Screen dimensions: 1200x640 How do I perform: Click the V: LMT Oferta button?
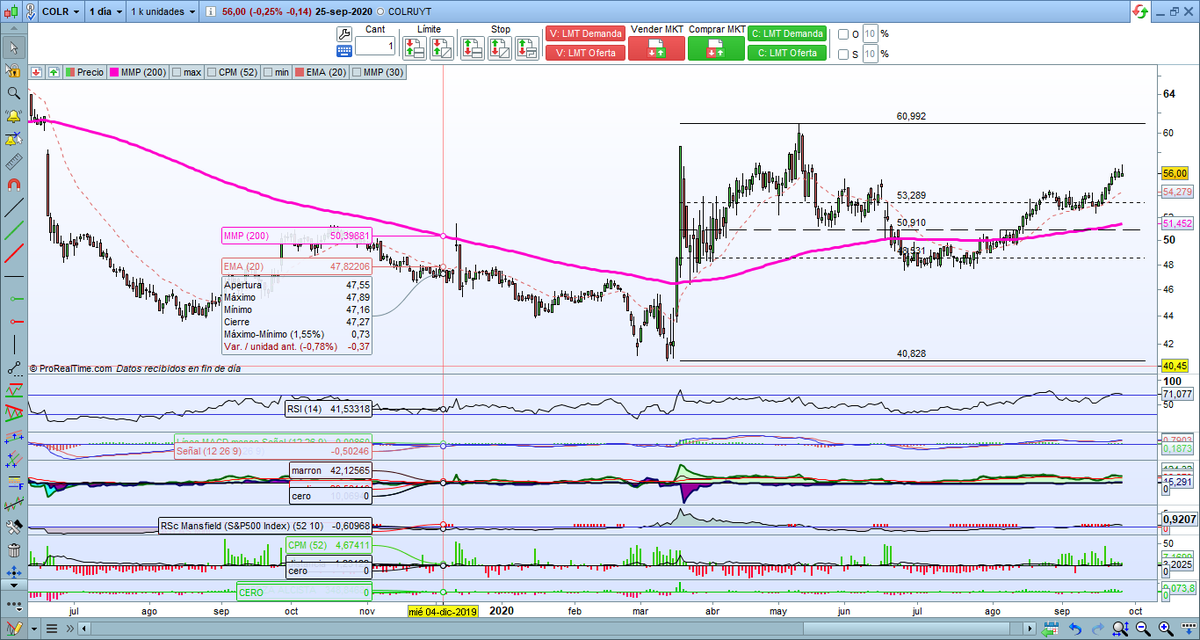(586, 52)
